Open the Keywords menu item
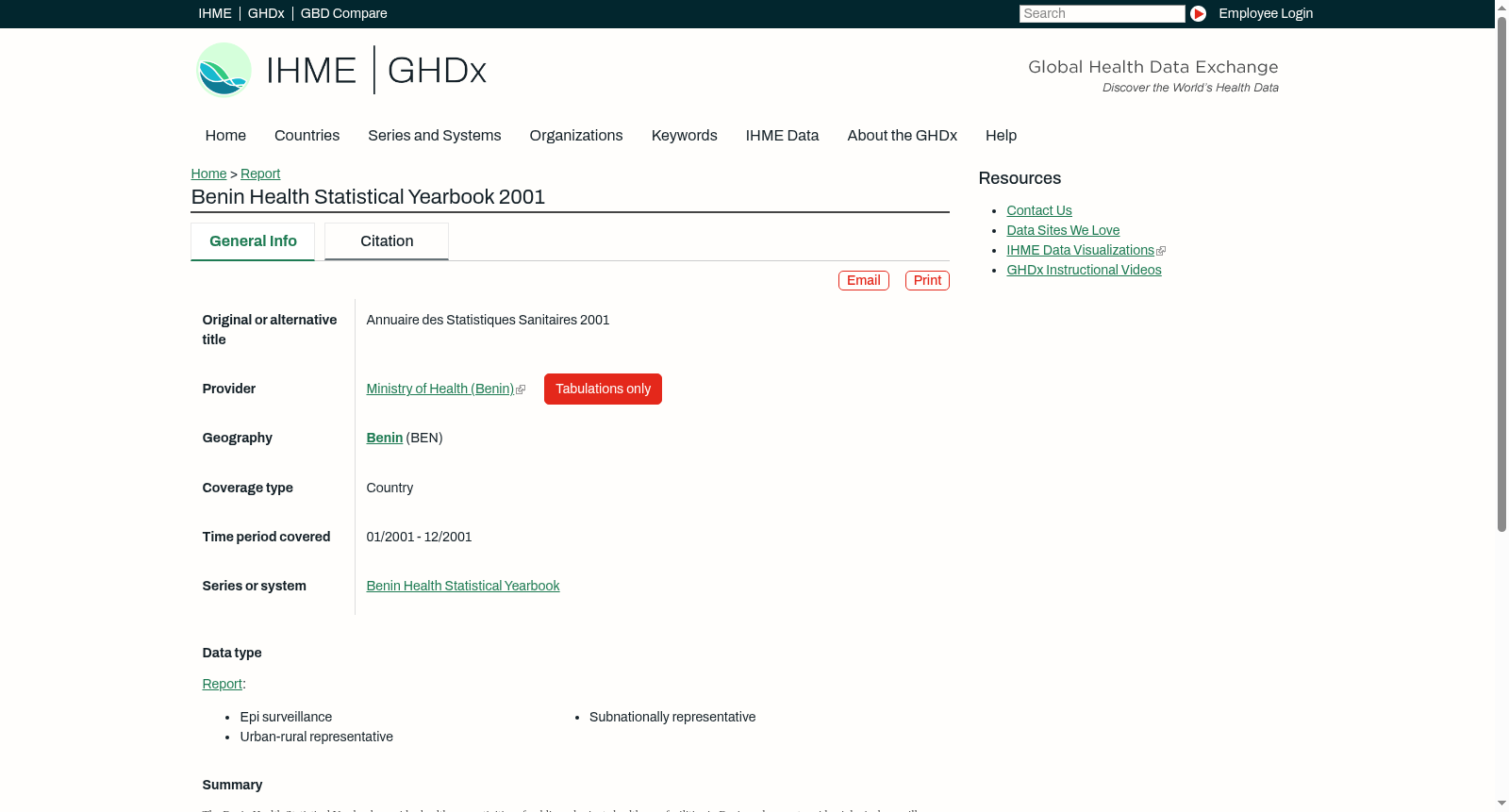This screenshot has width=1509, height=812. coord(684,136)
